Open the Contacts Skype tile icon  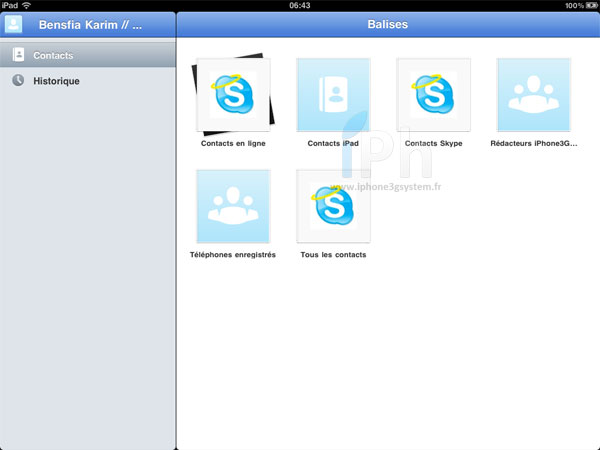pyautogui.click(x=433, y=95)
